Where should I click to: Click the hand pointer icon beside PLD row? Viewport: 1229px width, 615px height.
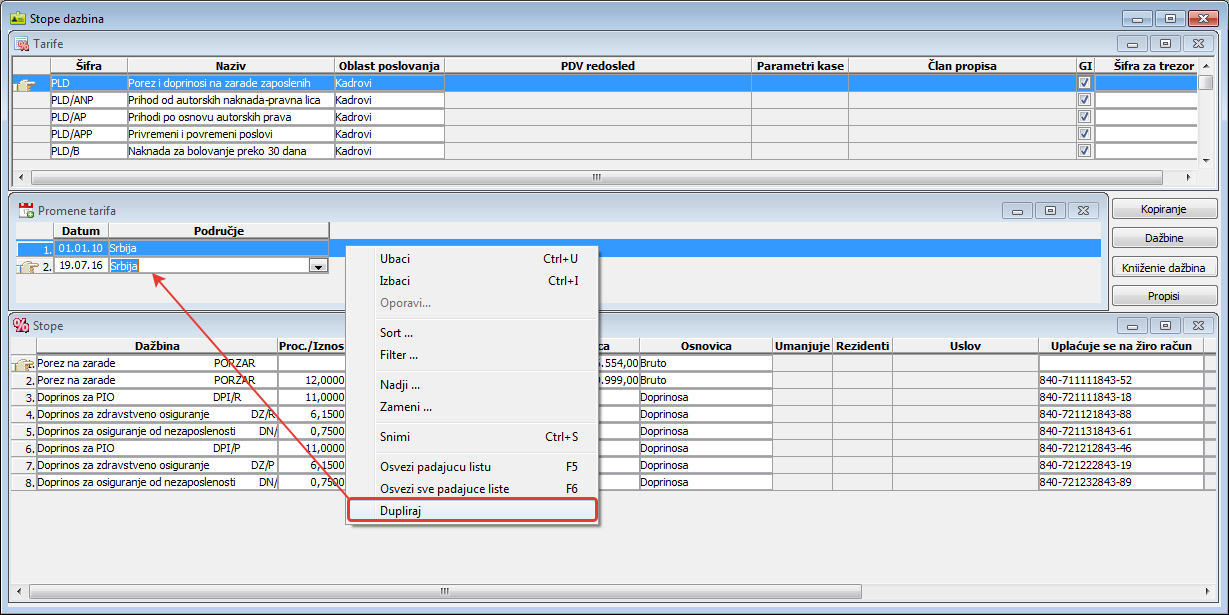[x=30, y=84]
